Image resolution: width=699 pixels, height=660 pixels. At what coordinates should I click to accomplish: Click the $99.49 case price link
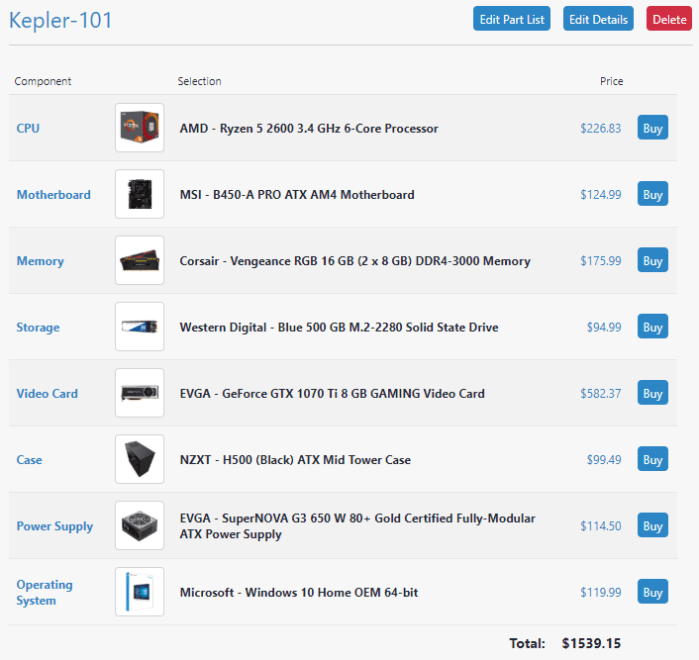point(603,460)
